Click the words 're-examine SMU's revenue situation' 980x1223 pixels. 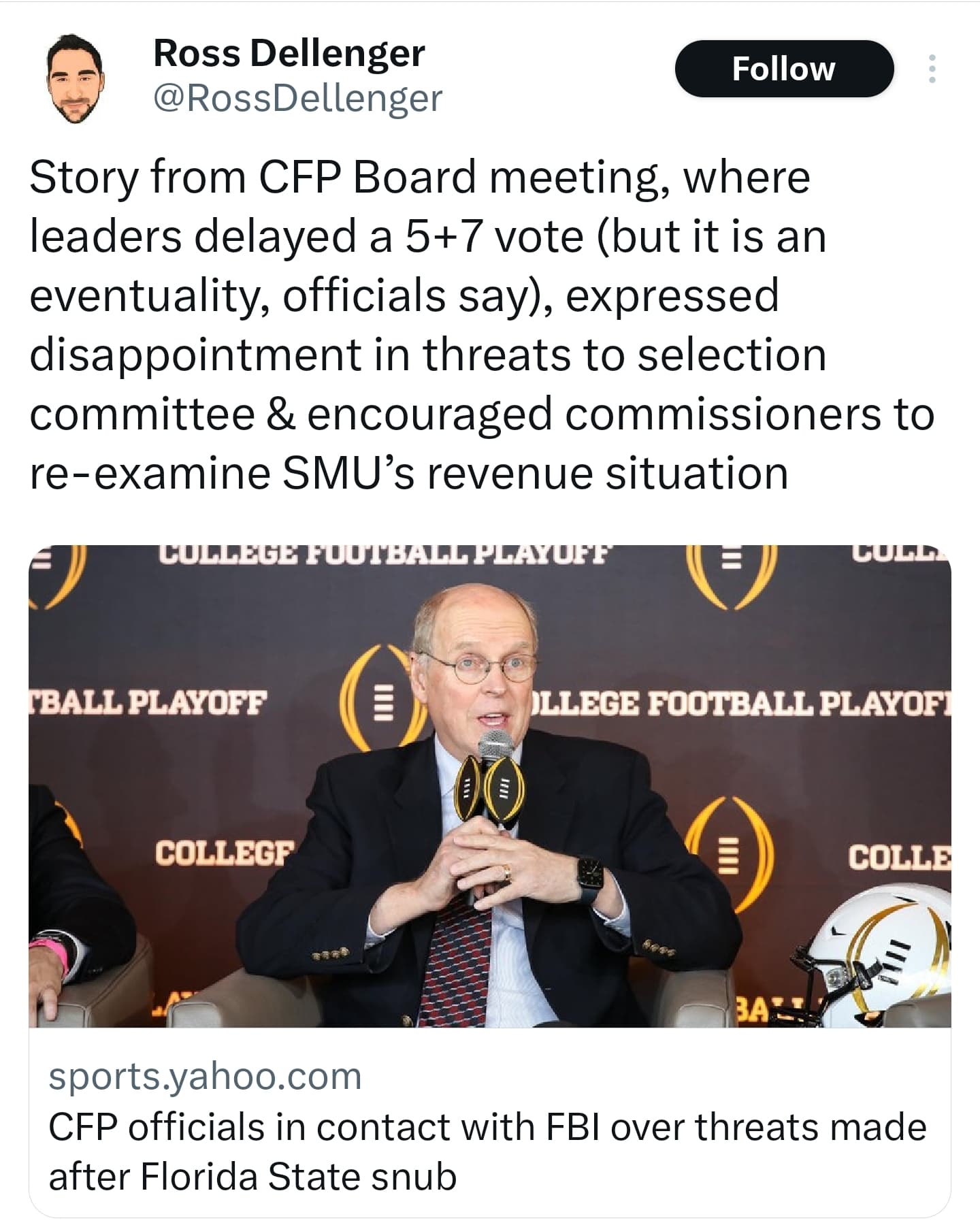point(408,473)
